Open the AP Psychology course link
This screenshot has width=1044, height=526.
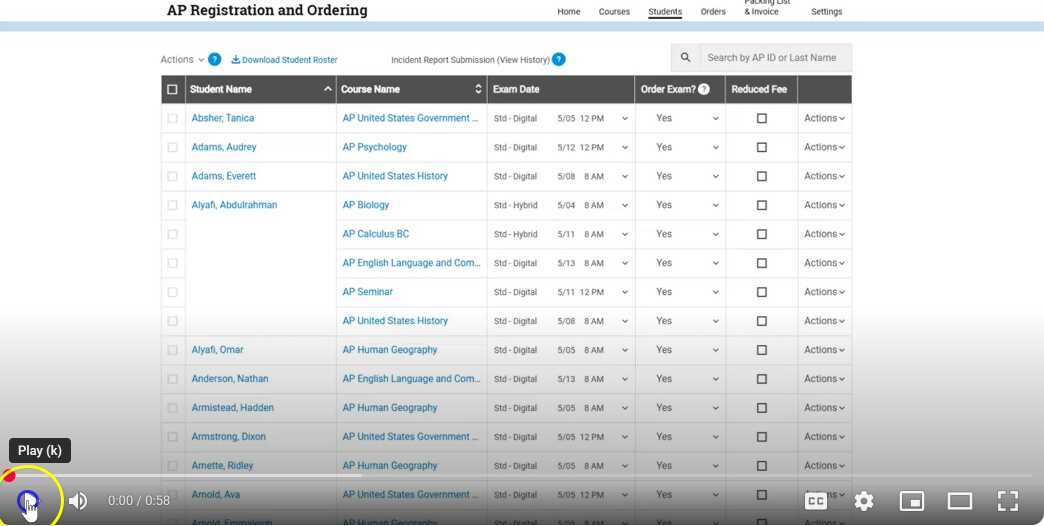pyautogui.click(x=374, y=147)
